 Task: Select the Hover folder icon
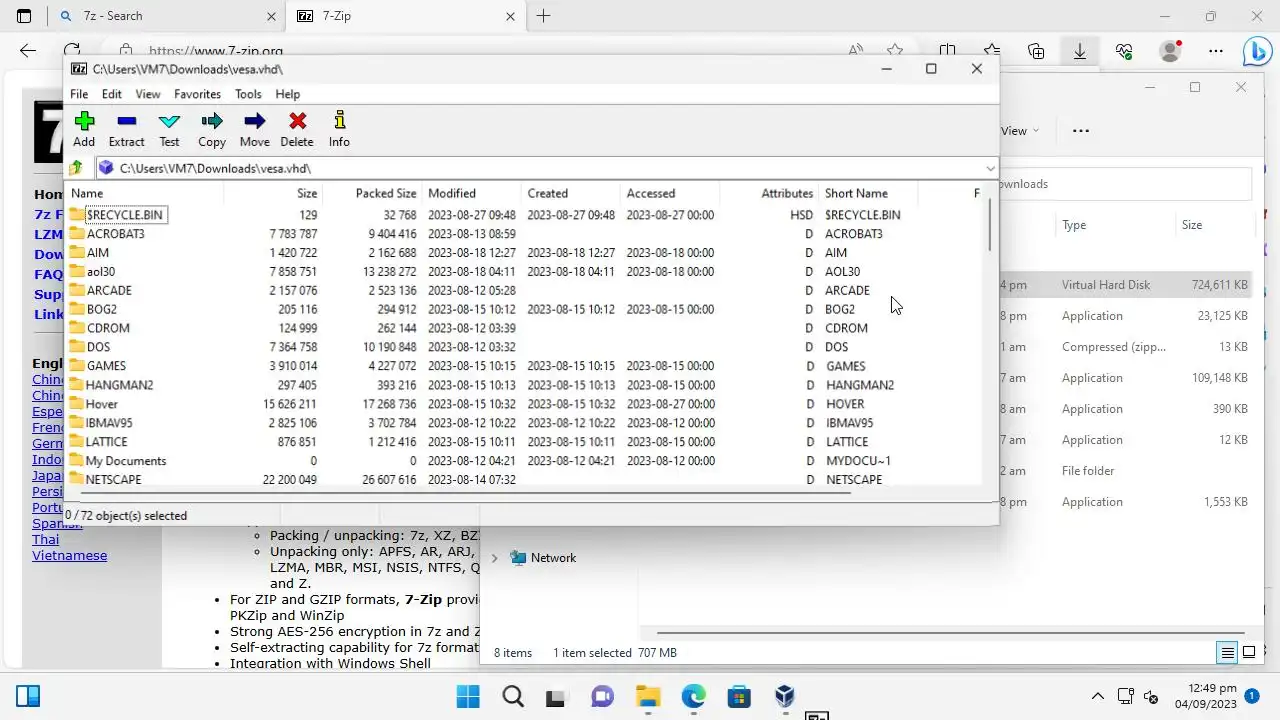[77, 404]
